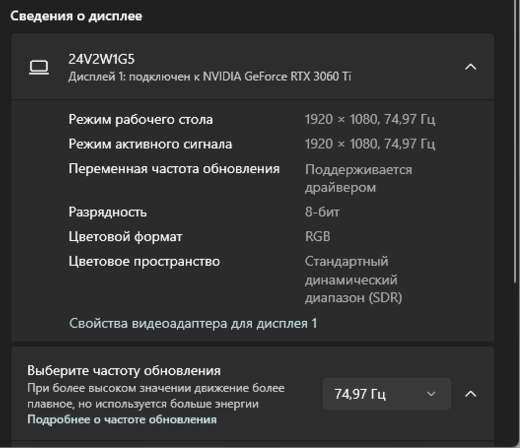Select the 24V2W1G5 display name
Image resolution: width=520 pixels, height=448 pixels.
coord(102,59)
